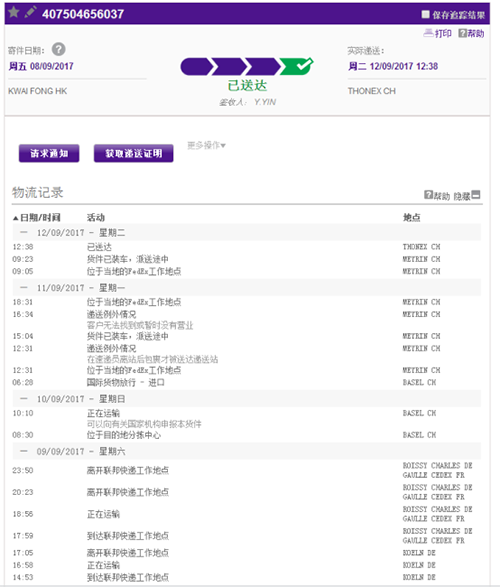Click the help icon beside 帮助 at top
This screenshot has width=500, height=587.
(x=463, y=33)
